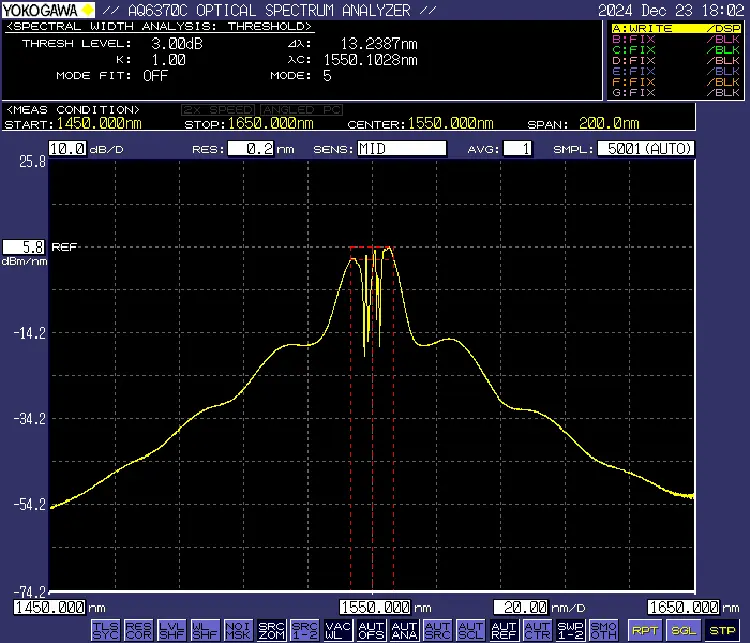The height and width of the screenshot is (643, 750).
Task: Toggle the SRC 1-2 indicator
Action: pos(305,630)
